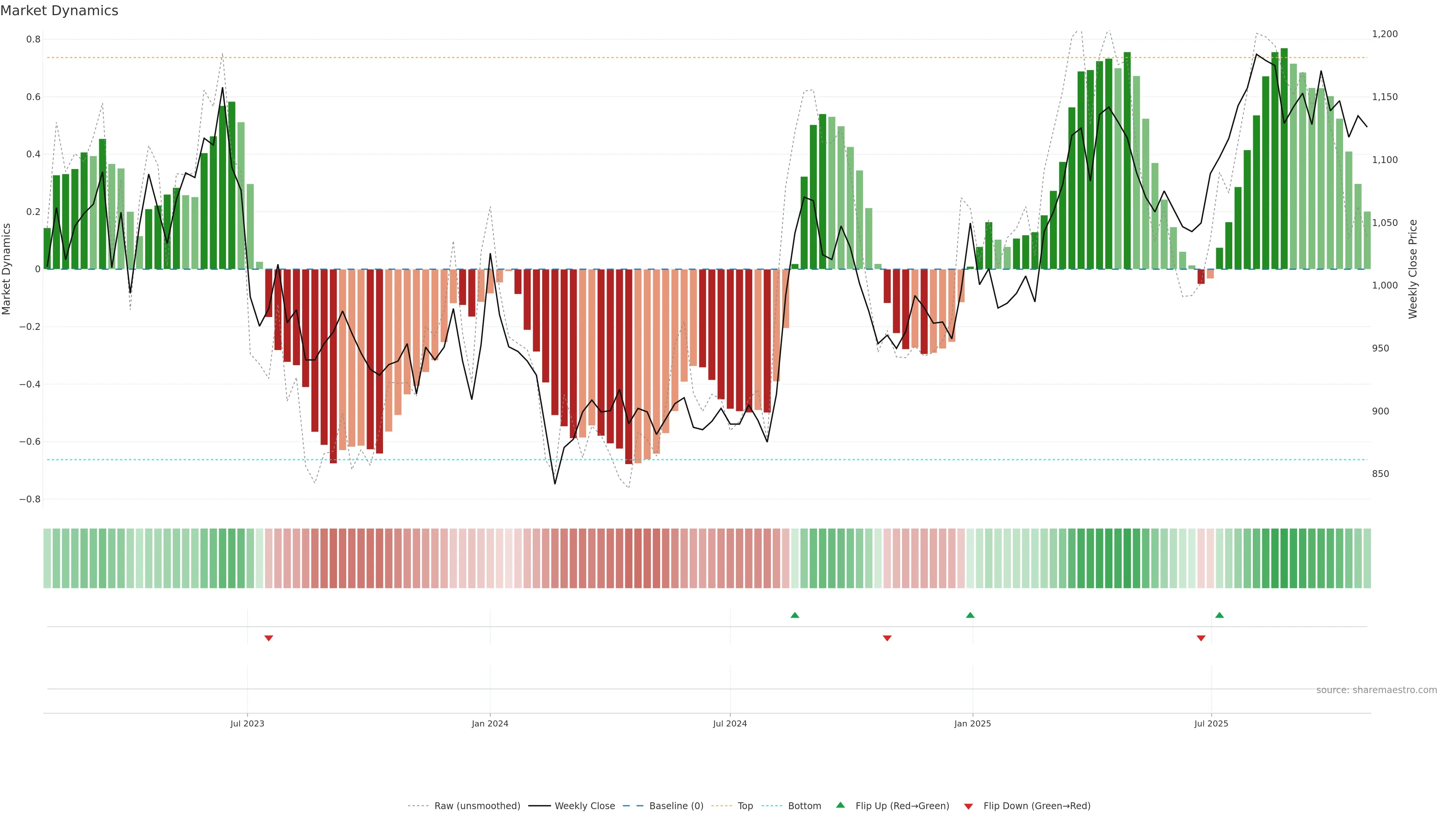
Task: Click the source: sharemaestro.com text
Action: click(x=1376, y=690)
